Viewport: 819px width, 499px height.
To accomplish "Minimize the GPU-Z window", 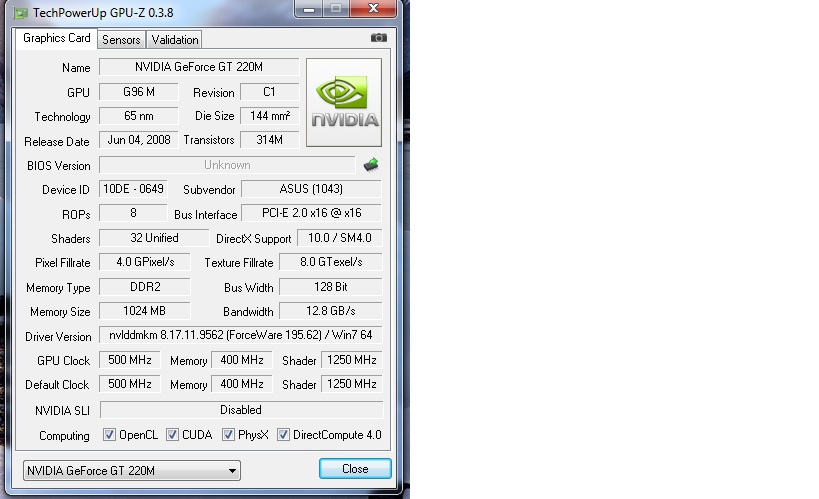I will 309,9.
